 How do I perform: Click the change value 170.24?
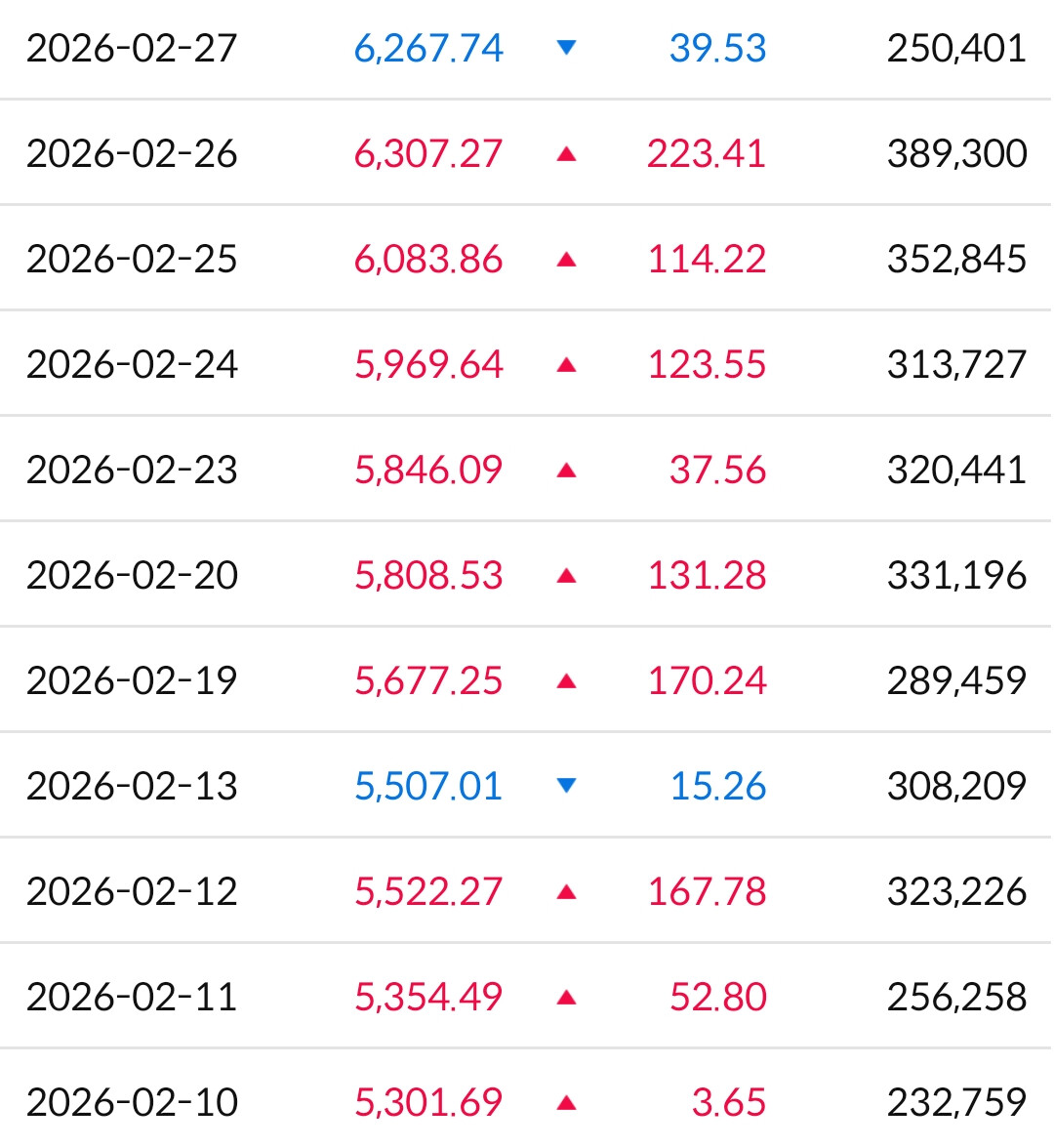point(707,681)
